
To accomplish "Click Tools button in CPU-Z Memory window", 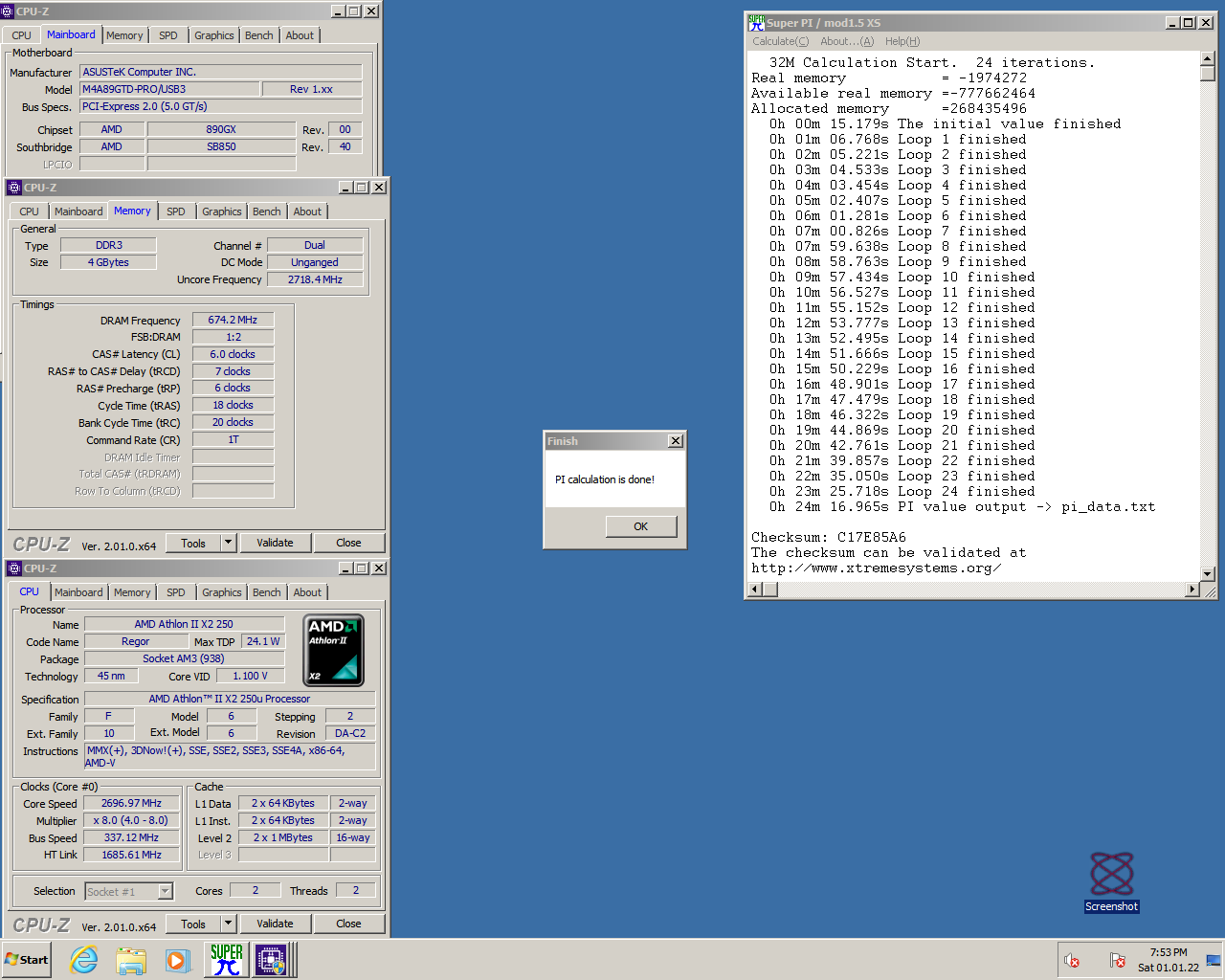I will tap(193, 543).
